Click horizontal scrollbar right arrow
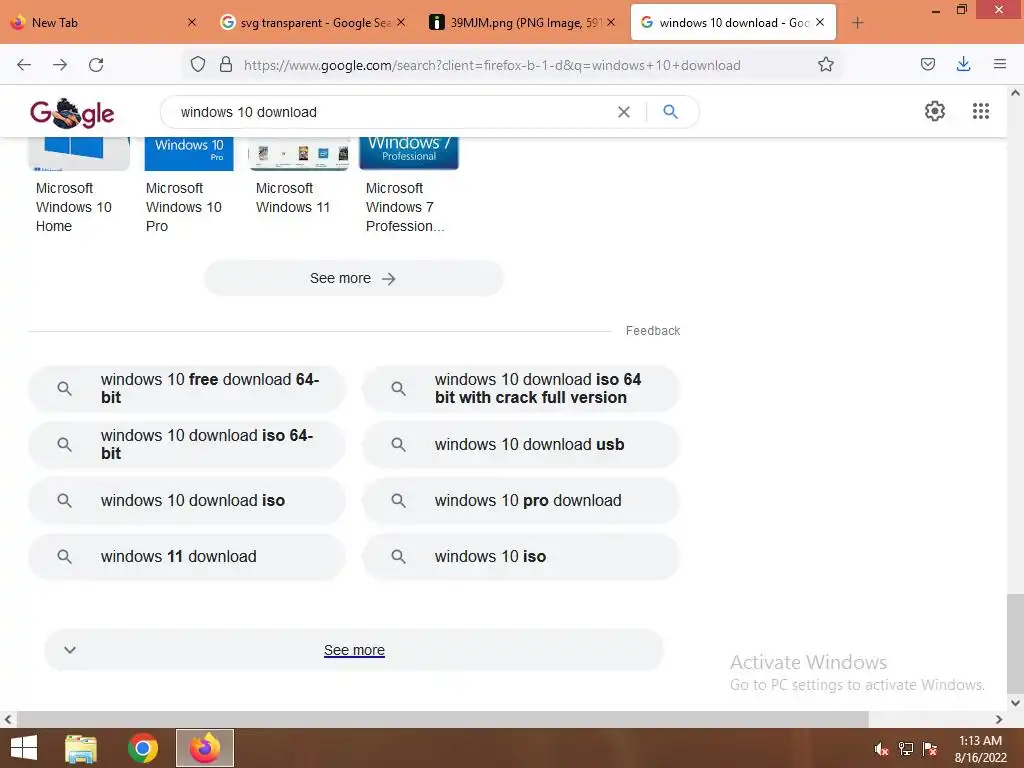This screenshot has width=1024, height=768. [x=999, y=720]
